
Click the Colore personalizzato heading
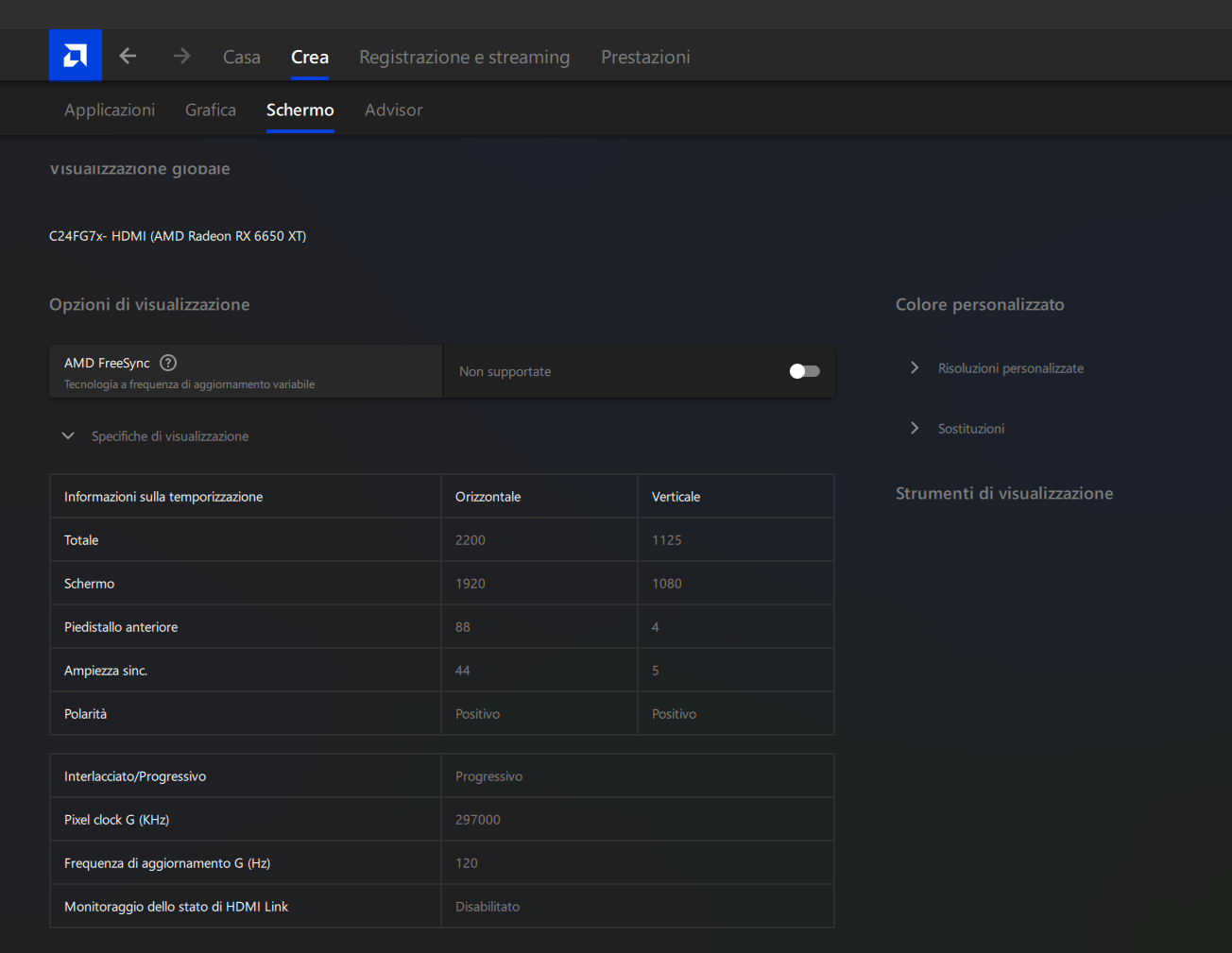[980, 304]
